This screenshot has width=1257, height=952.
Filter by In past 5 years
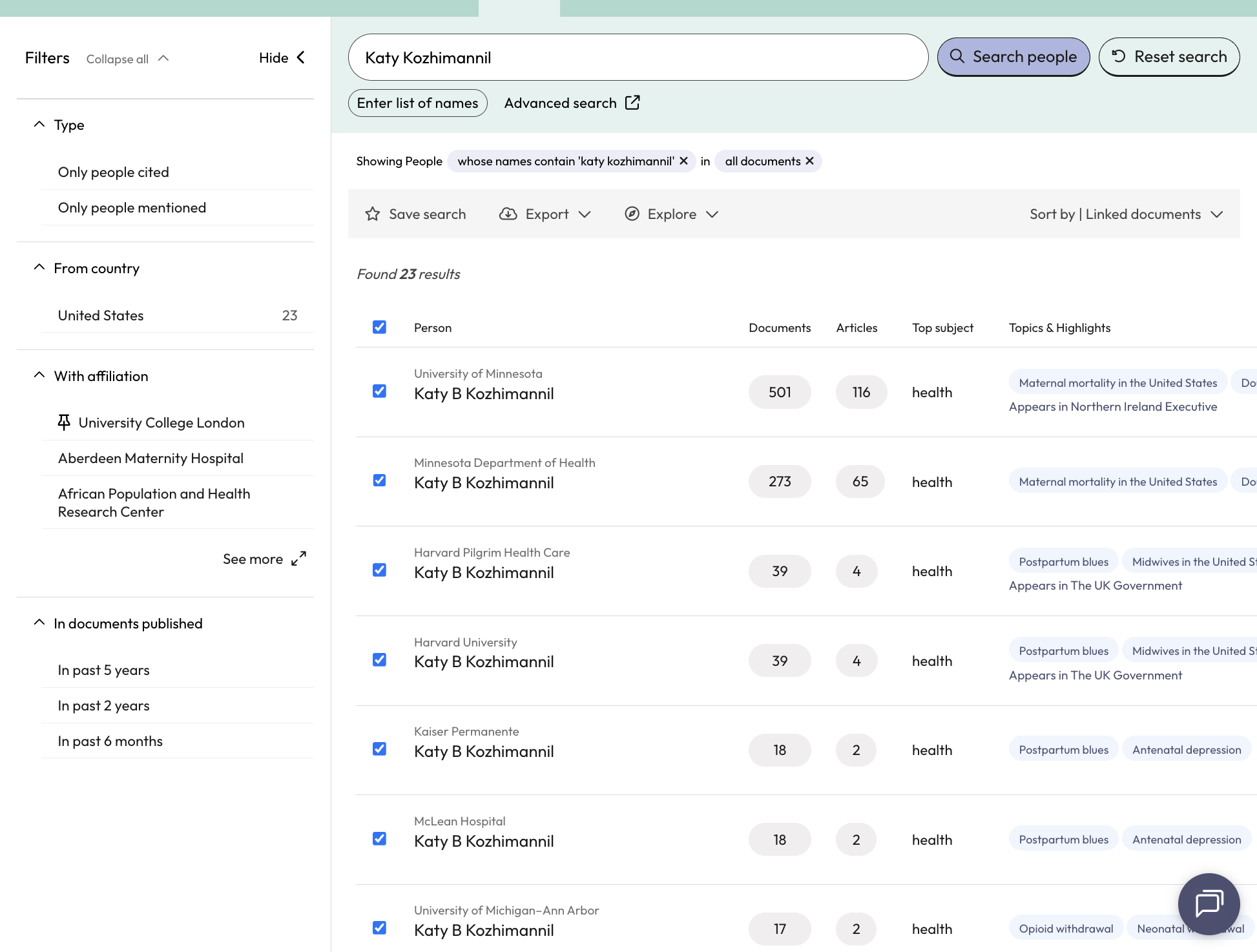click(178, 670)
